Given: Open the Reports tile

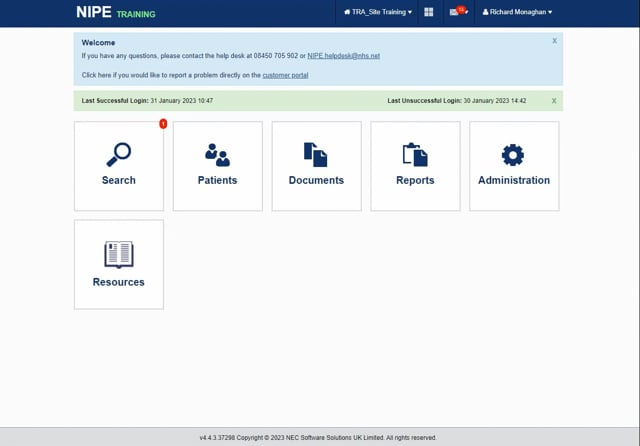Looking at the screenshot, I should coord(415,166).
